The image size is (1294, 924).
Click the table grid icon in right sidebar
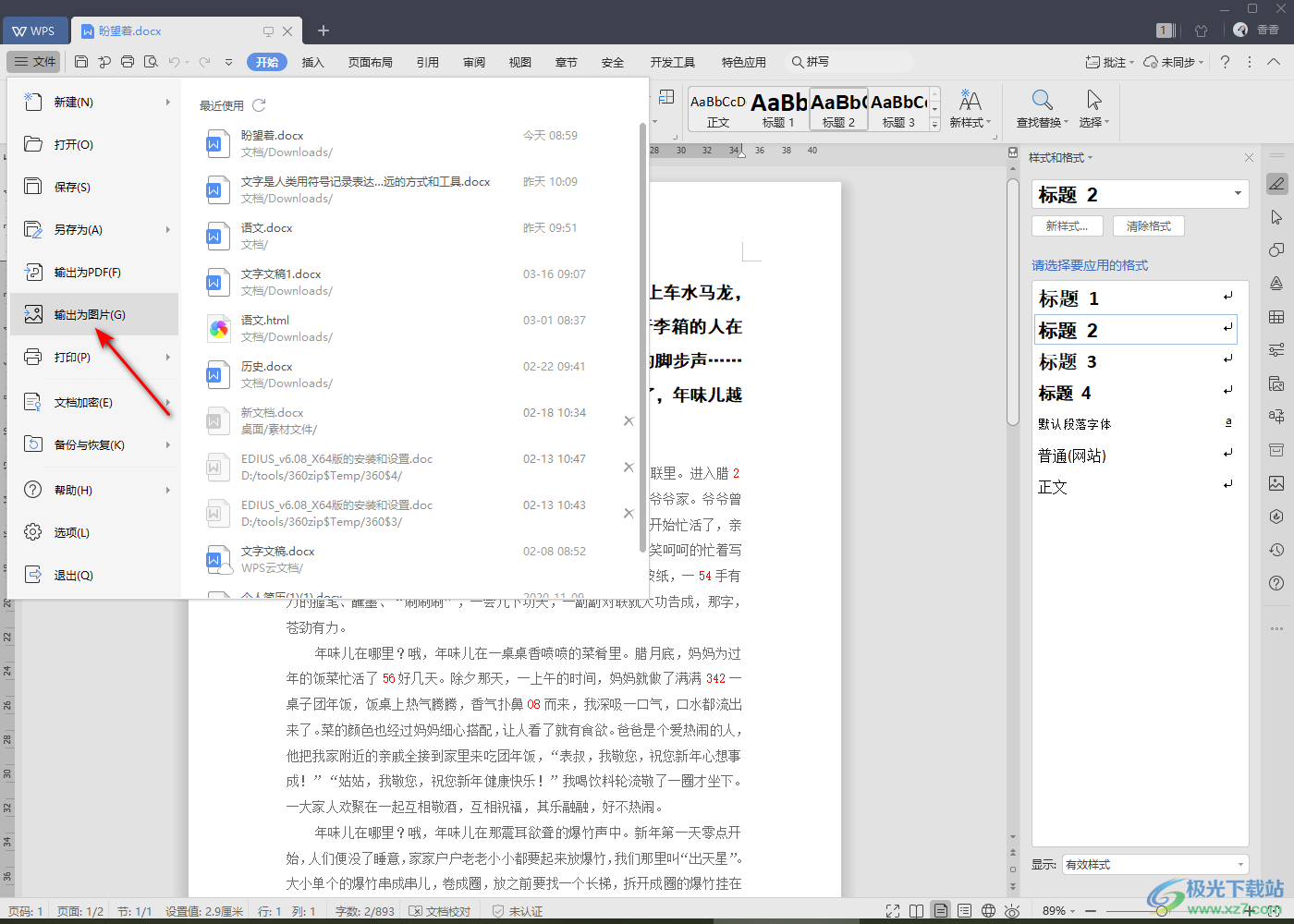tap(1276, 317)
